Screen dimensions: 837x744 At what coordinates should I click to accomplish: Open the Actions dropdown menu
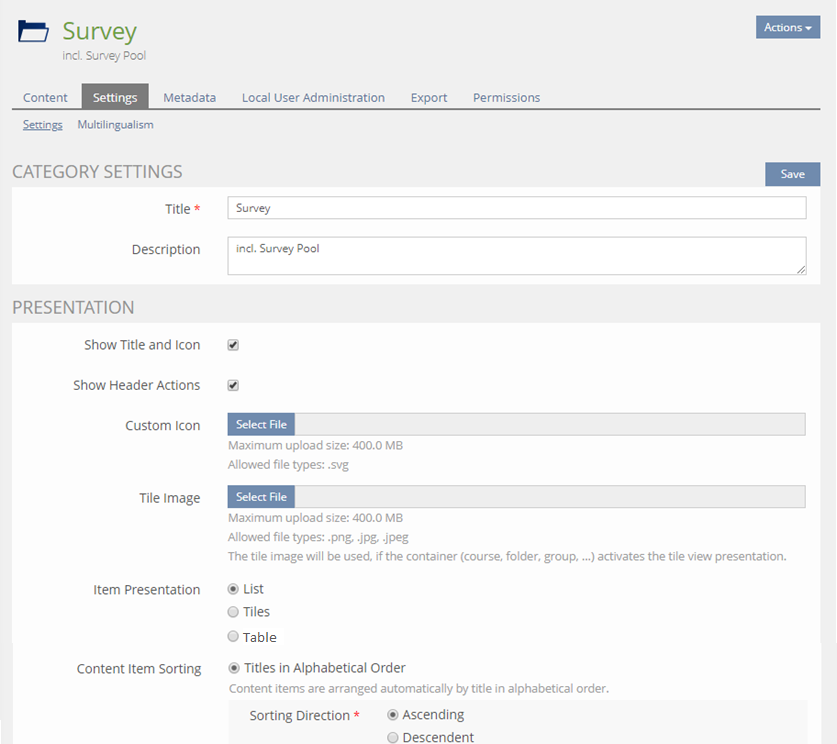coord(787,27)
